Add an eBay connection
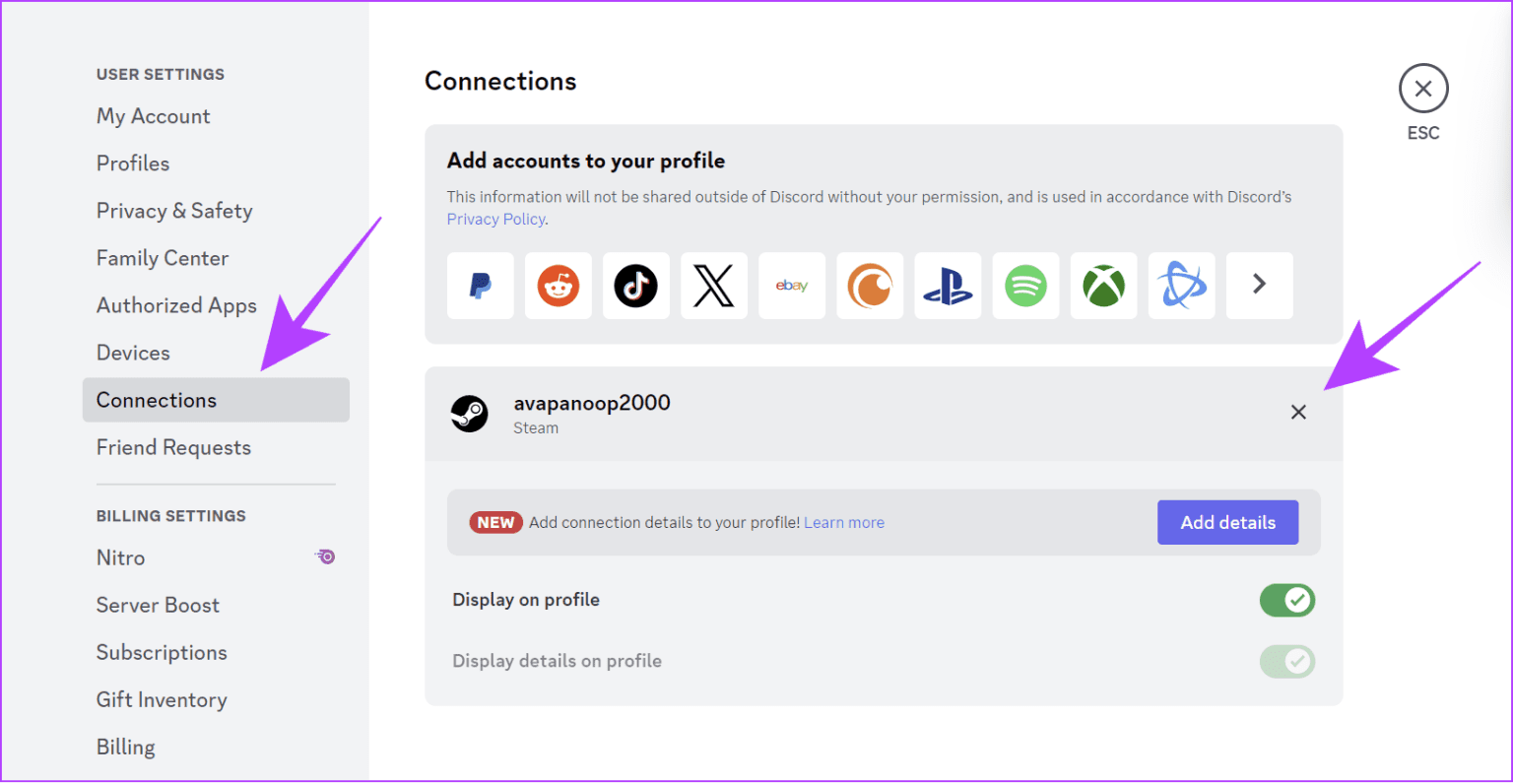The image size is (1513, 784). [x=791, y=286]
